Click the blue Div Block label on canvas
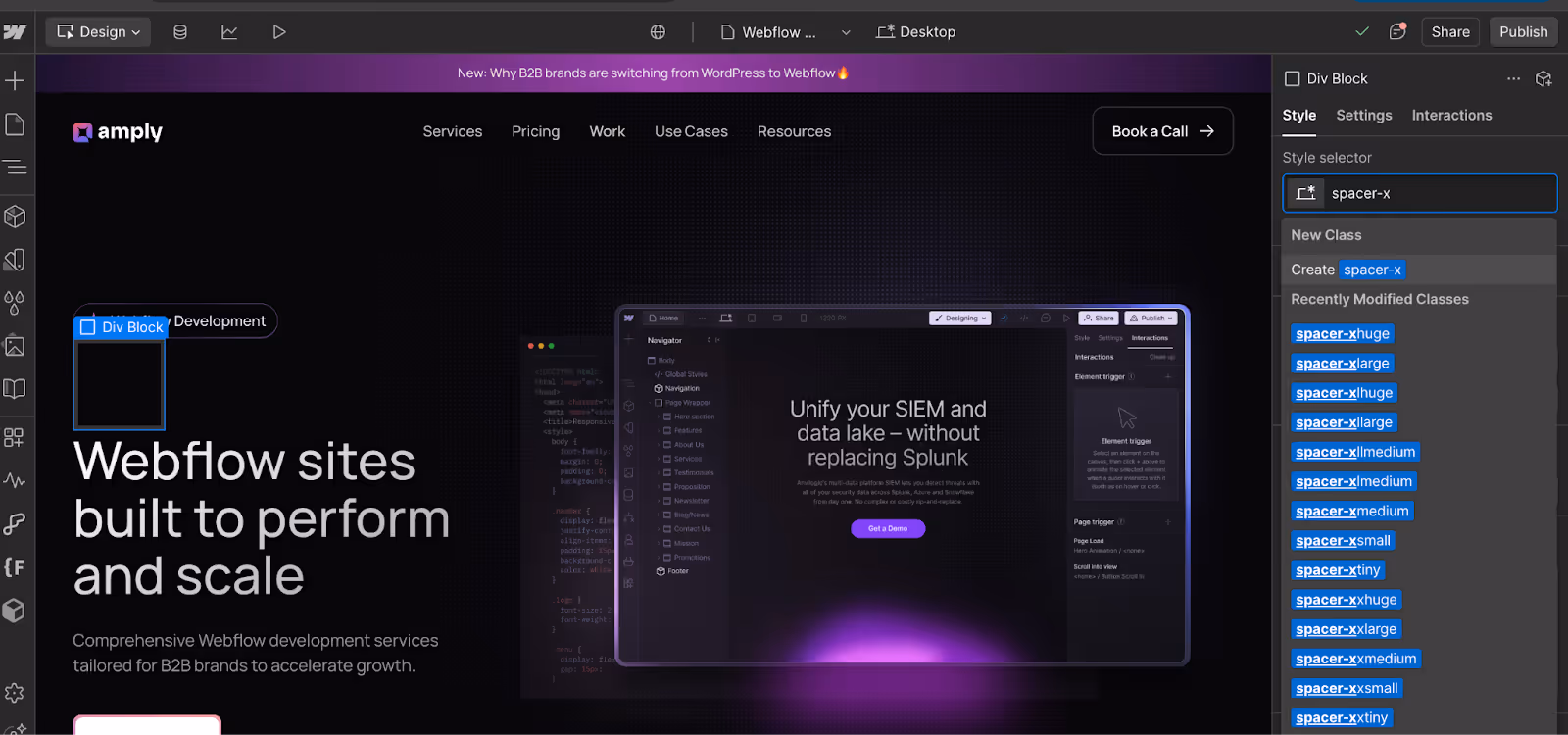Image resolution: width=1568 pixels, height=735 pixels. [x=121, y=327]
